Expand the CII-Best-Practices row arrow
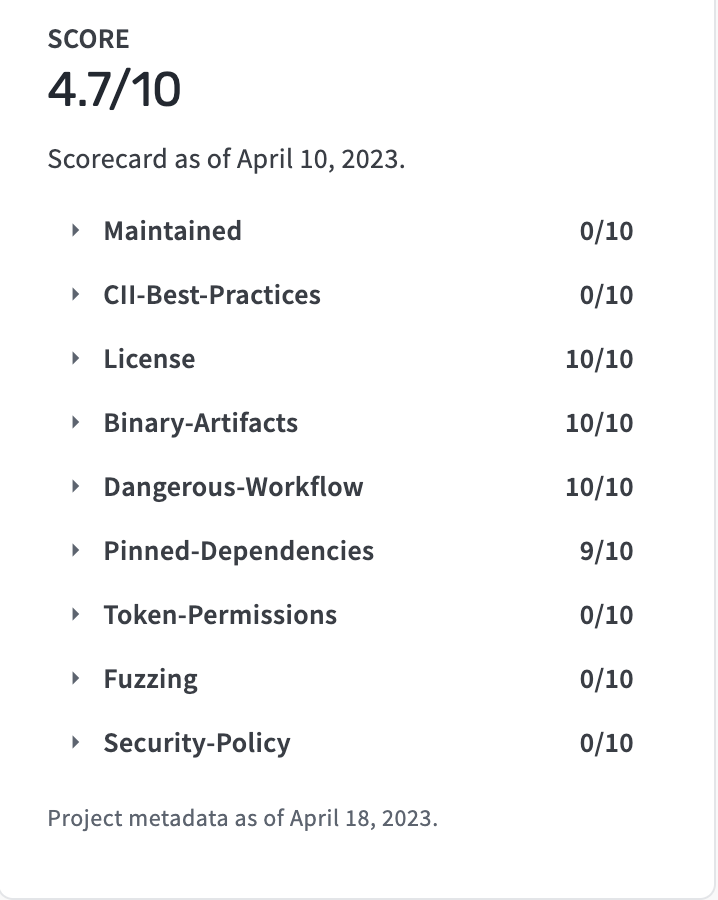The image size is (718, 900). pos(75,294)
